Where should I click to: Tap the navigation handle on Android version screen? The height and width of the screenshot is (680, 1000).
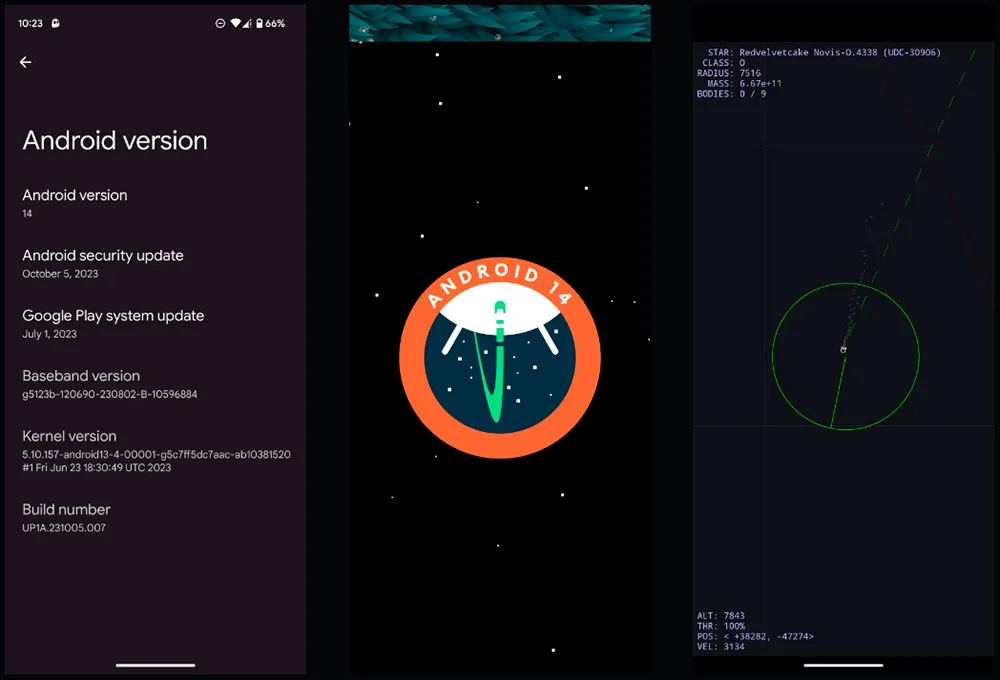point(156,665)
